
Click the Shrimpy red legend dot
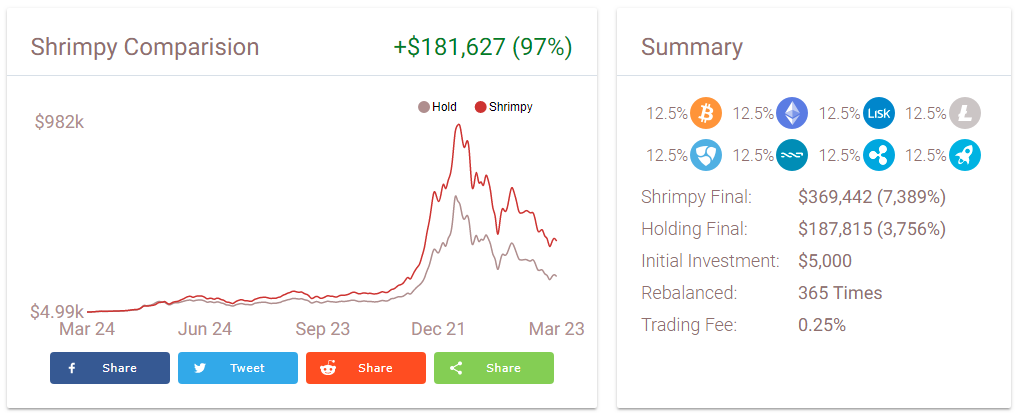(481, 107)
